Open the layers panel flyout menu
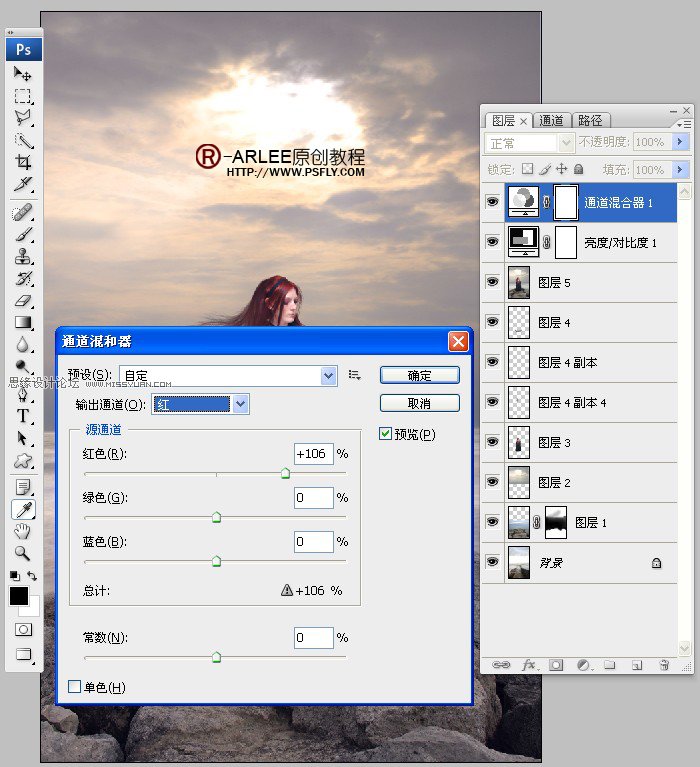Image resolution: width=700 pixels, height=767 pixels. 684,125
